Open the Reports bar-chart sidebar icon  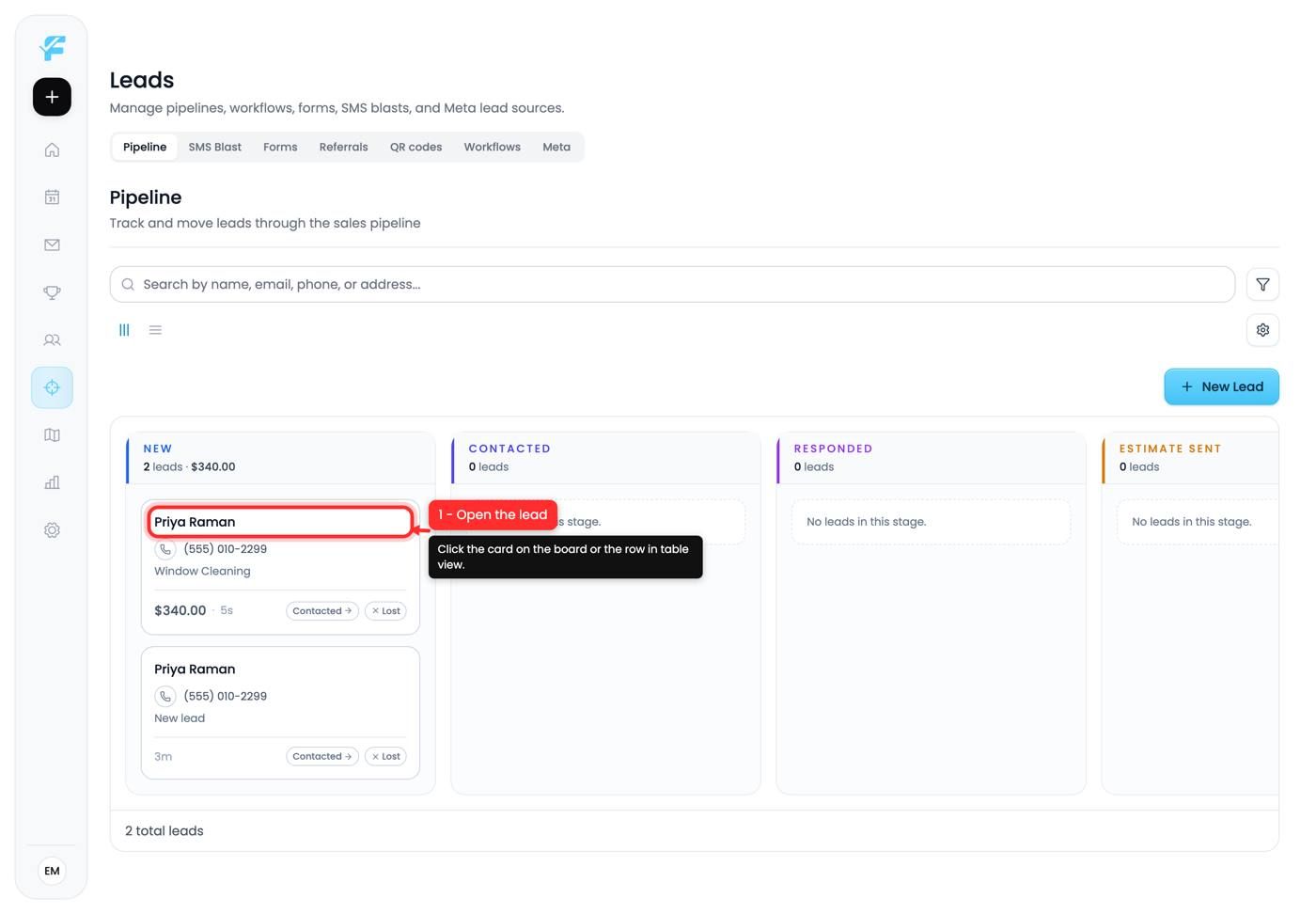click(x=52, y=482)
